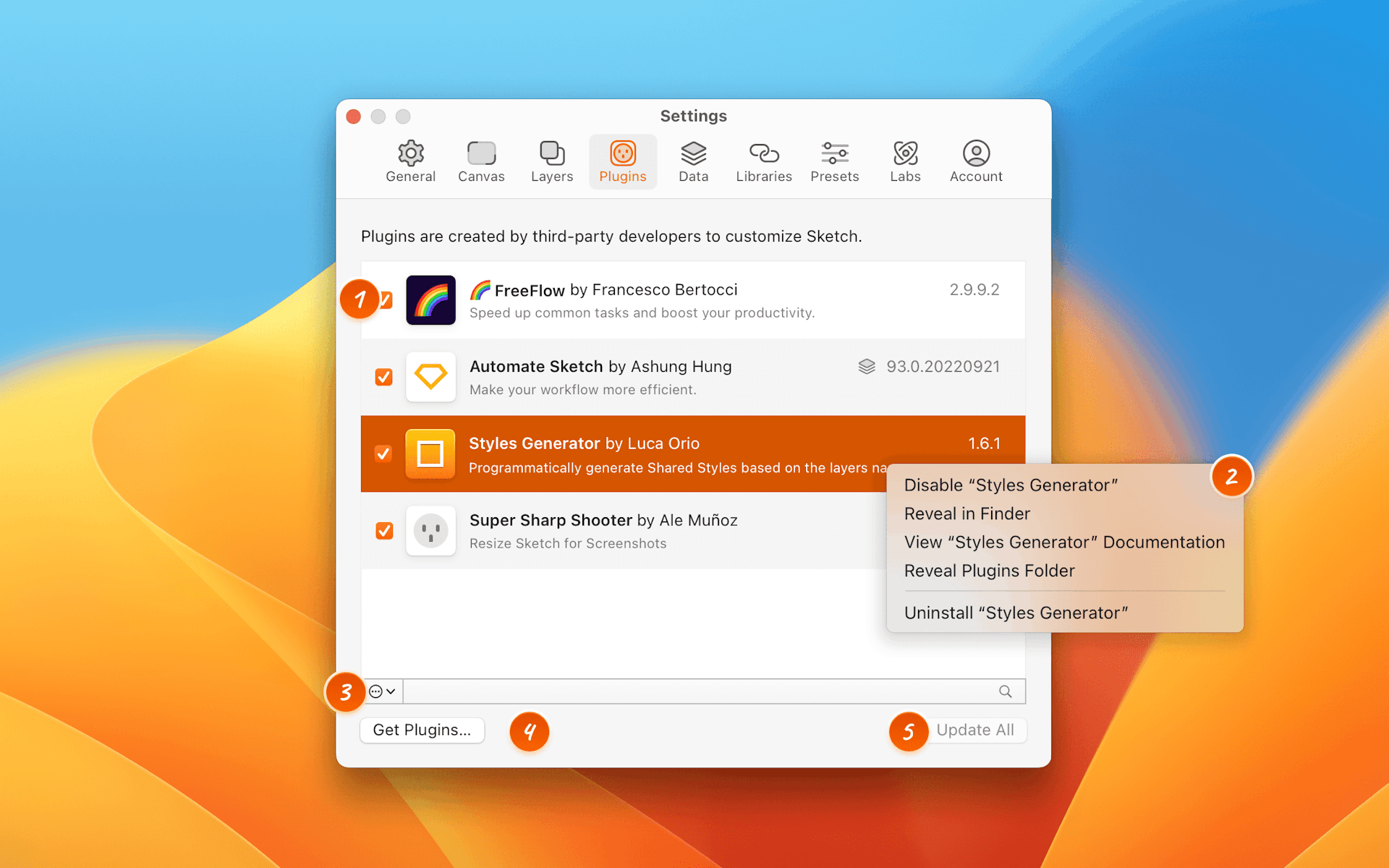Select the Plugins tab

pyautogui.click(x=623, y=161)
